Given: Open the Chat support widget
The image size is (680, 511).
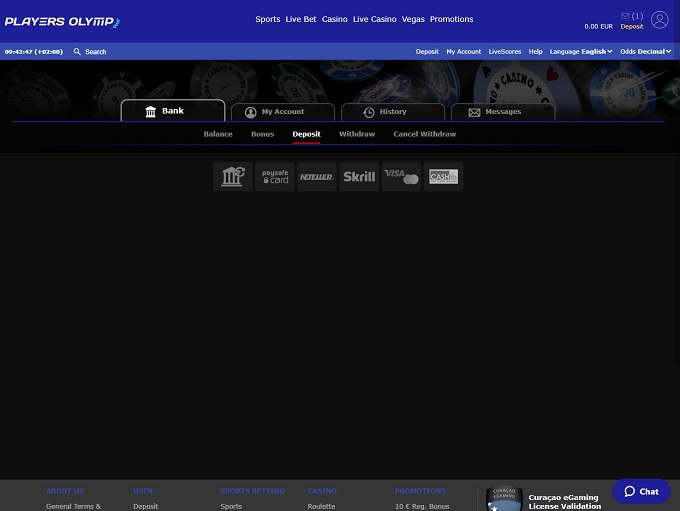Looking at the screenshot, I should pyautogui.click(x=641, y=491).
